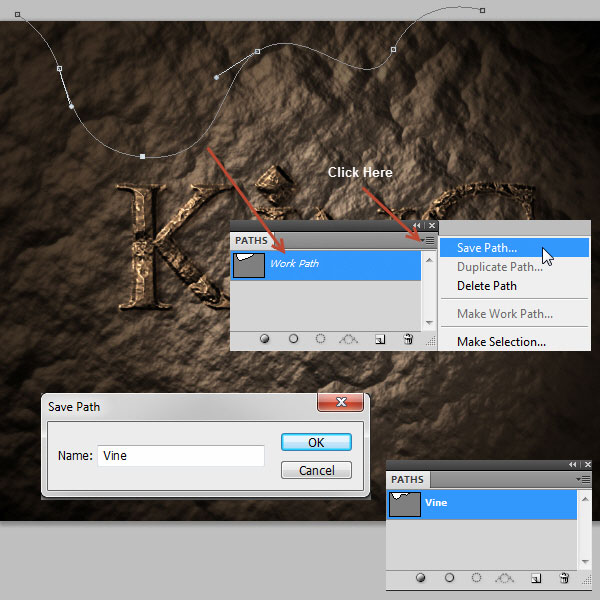600x600 pixels.
Task: Click load path as selection icon in Work Path panel
Action: coord(320,339)
